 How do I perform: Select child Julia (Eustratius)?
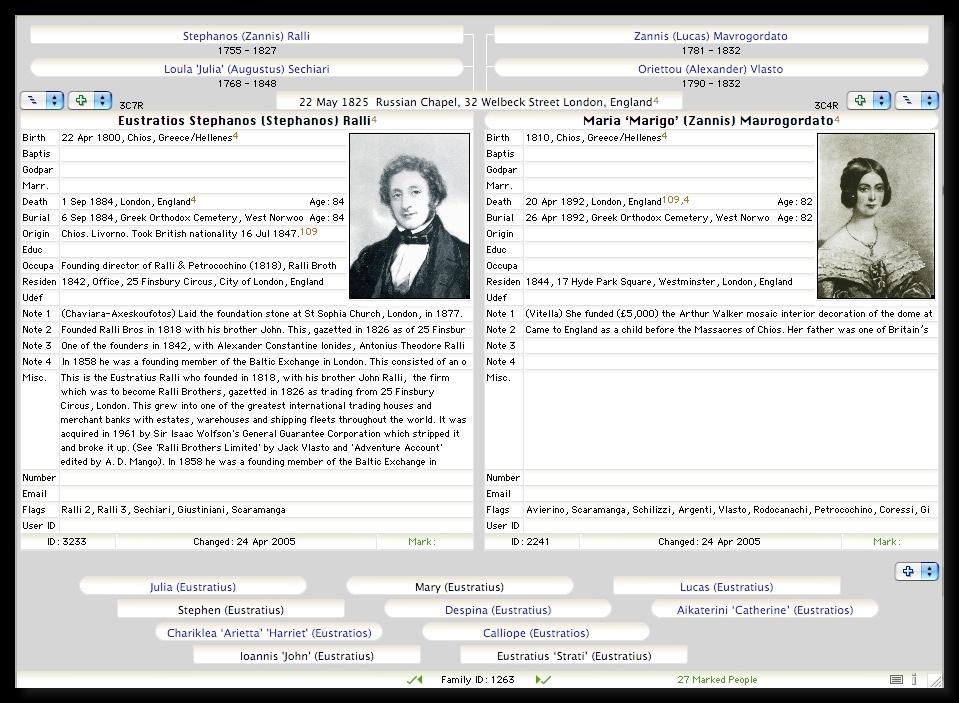tap(193, 587)
